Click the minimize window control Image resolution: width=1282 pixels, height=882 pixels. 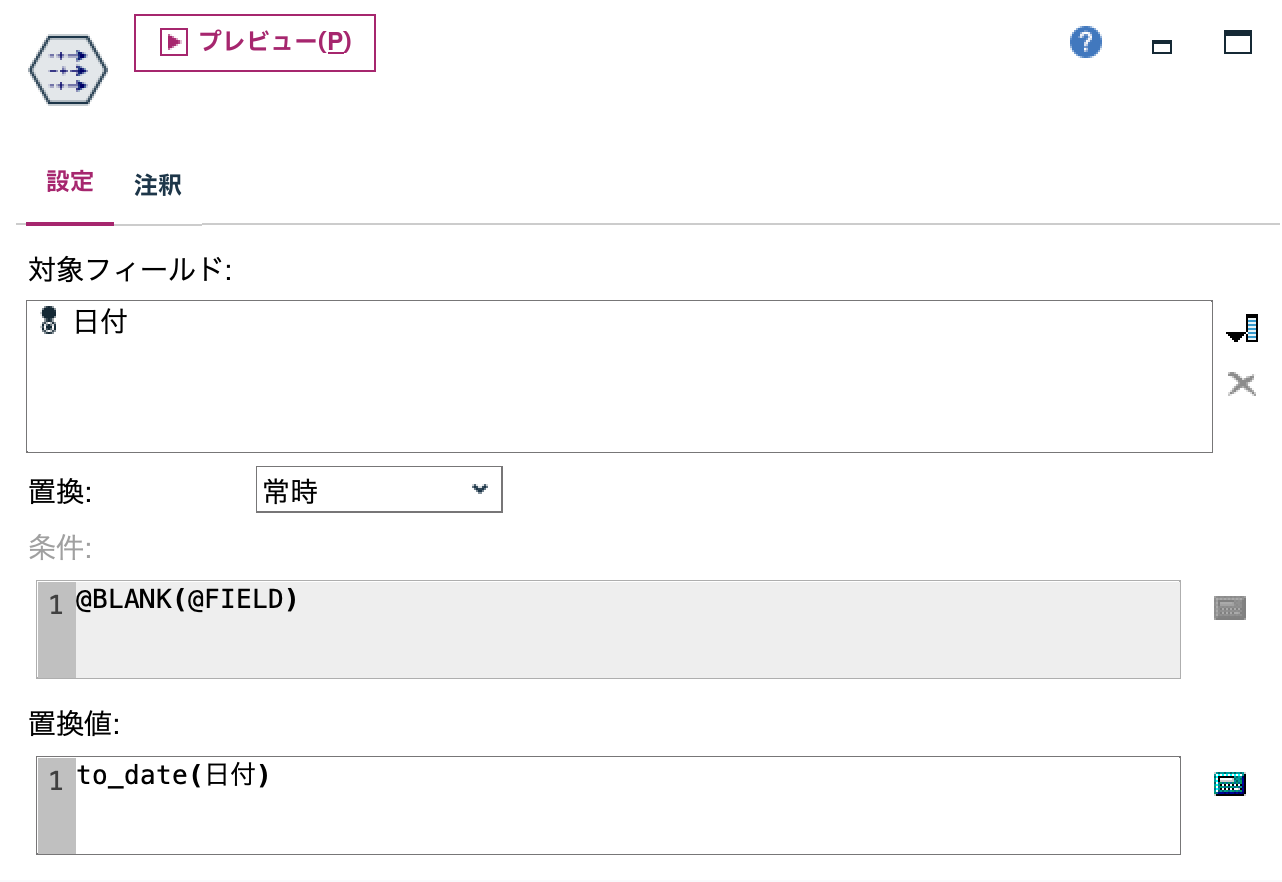[x=1161, y=45]
